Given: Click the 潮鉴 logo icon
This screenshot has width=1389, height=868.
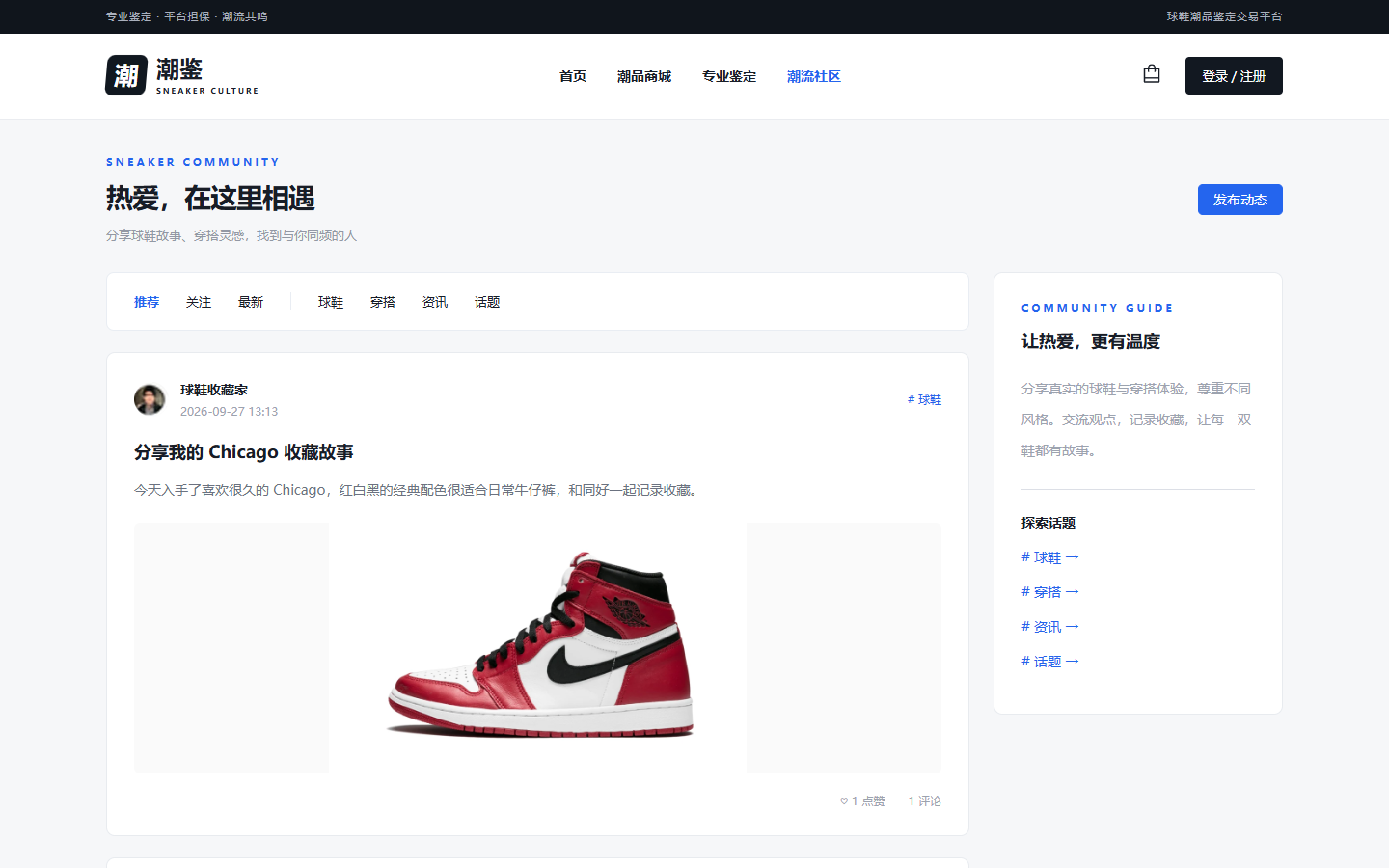Looking at the screenshot, I should (x=126, y=75).
